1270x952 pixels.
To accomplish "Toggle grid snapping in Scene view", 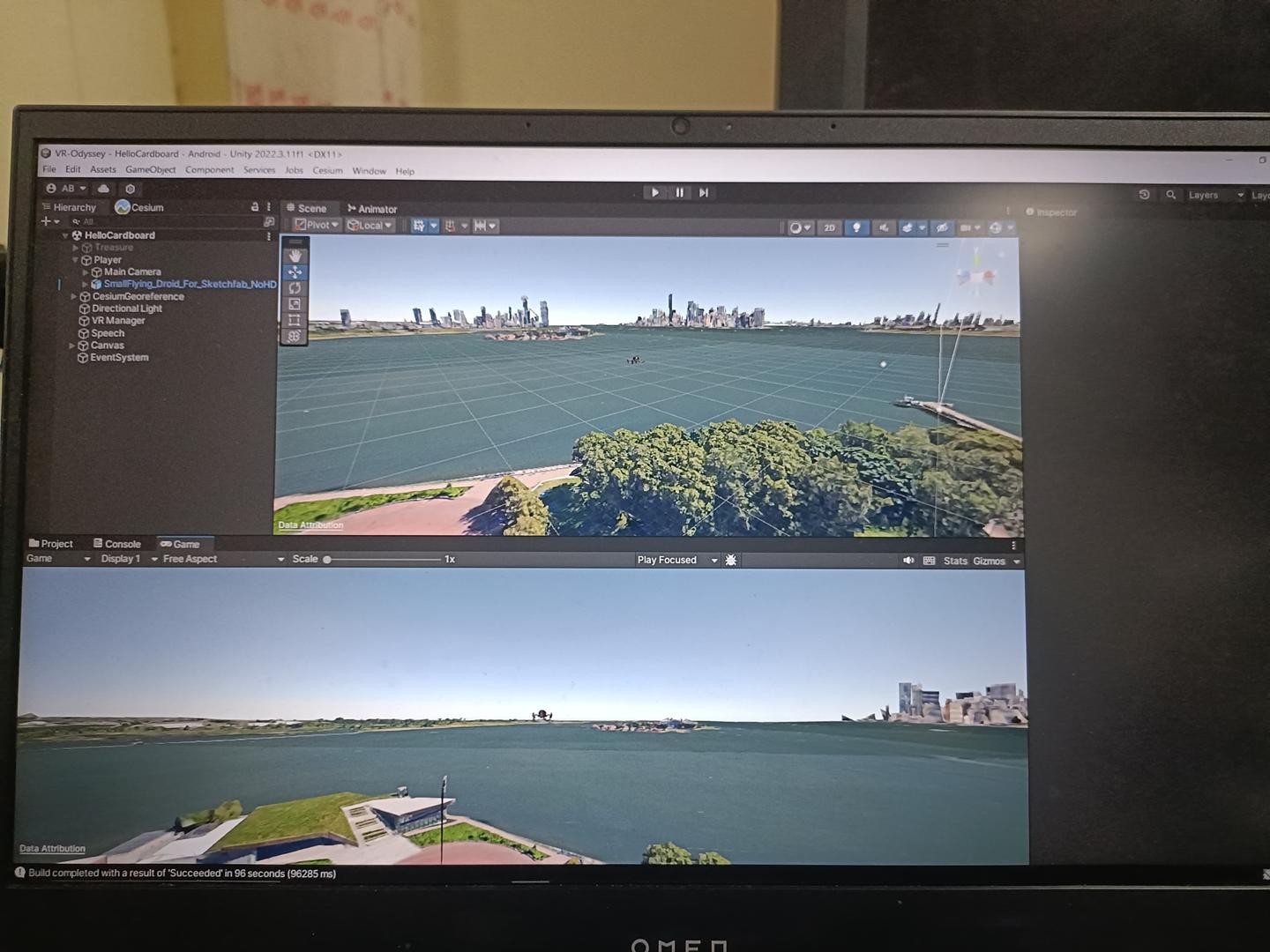I will coord(450,227).
